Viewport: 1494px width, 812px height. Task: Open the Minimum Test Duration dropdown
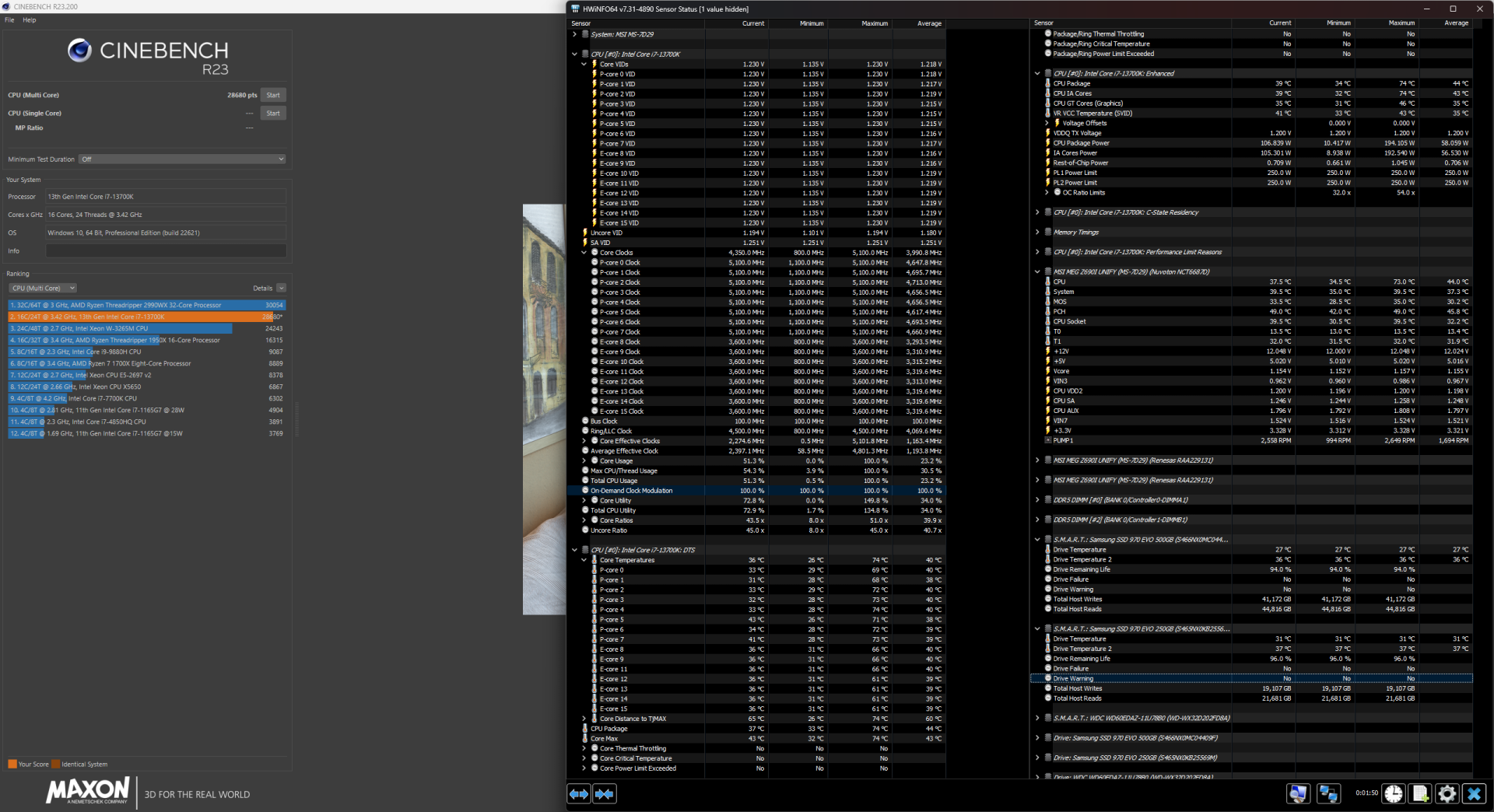point(183,159)
